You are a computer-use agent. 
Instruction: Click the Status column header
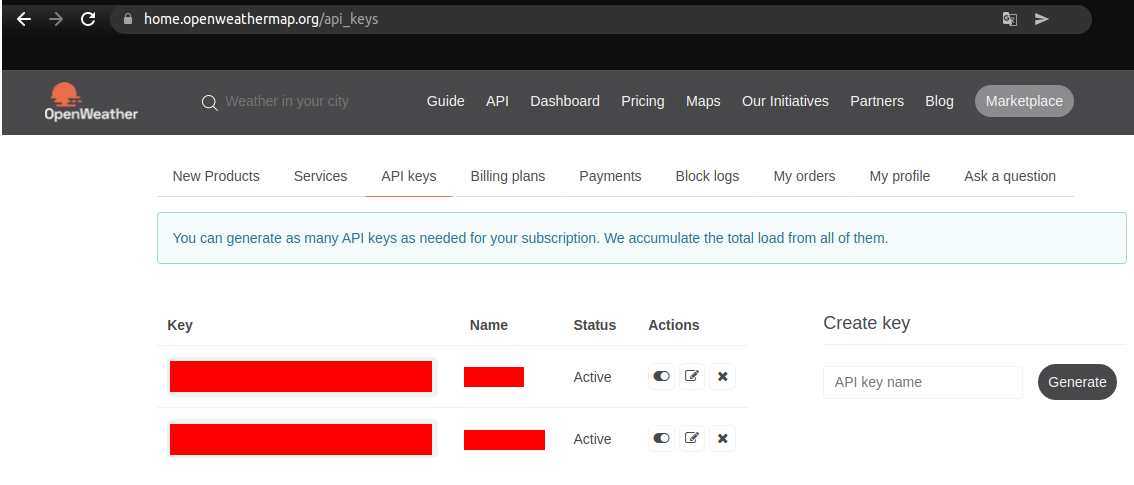coord(594,325)
